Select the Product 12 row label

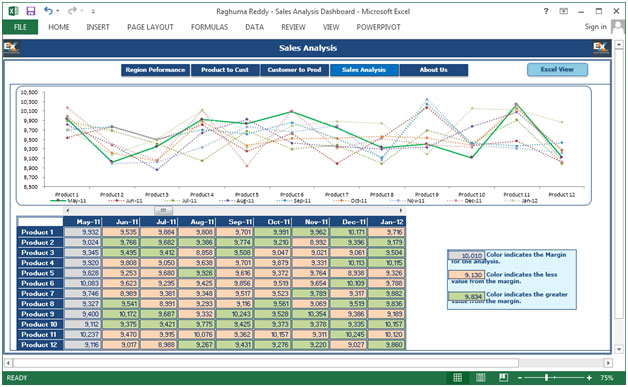[40, 345]
